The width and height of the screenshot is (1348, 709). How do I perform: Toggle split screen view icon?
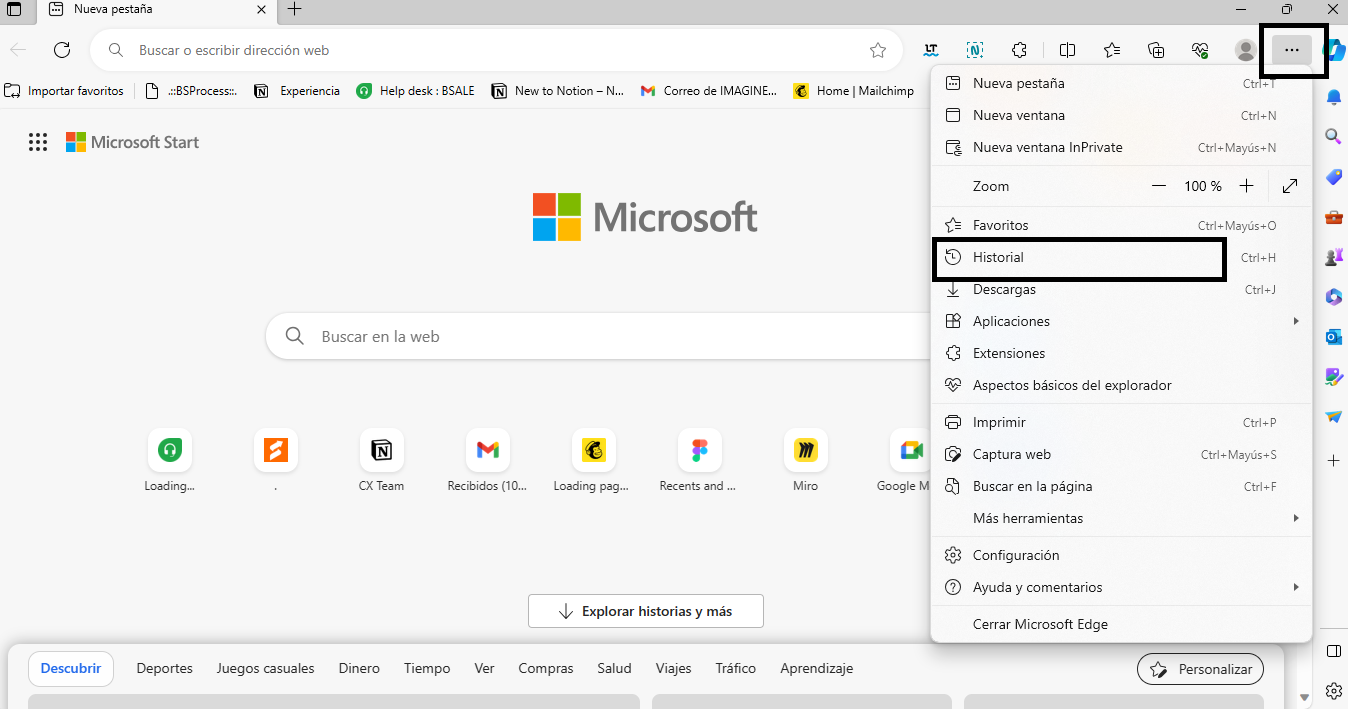(x=1068, y=50)
